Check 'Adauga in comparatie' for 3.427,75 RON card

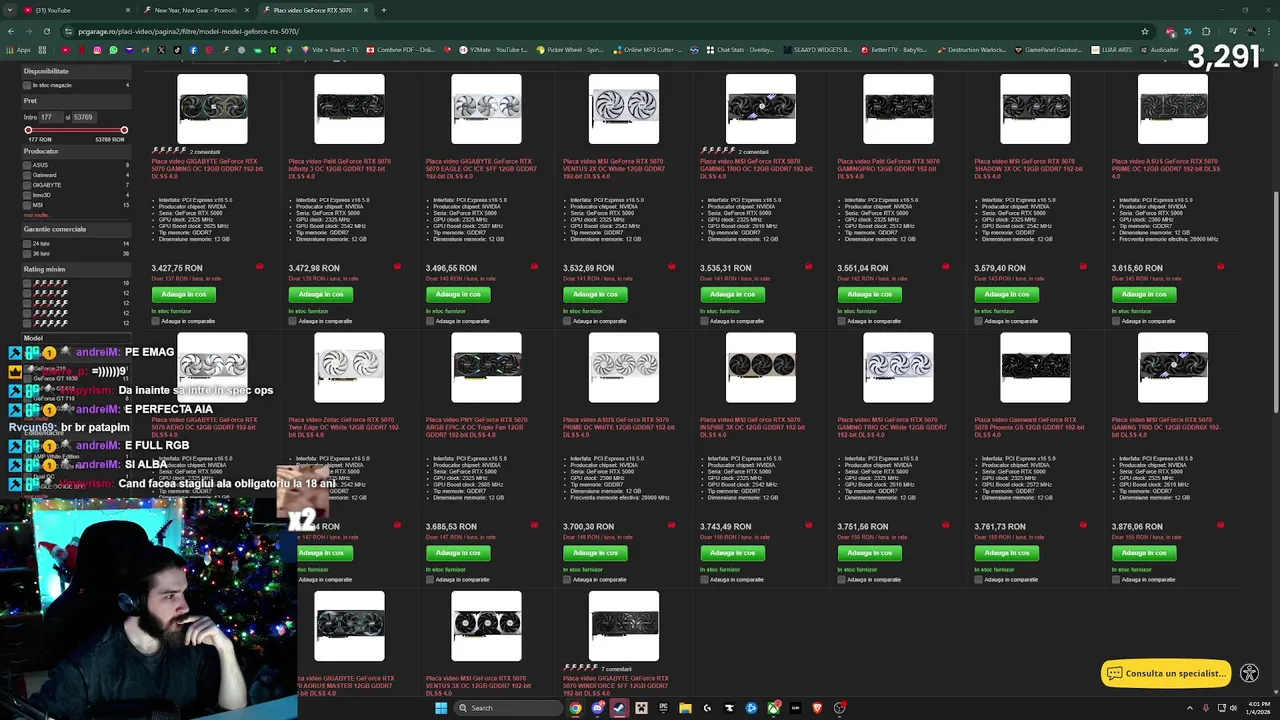click(x=155, y=321)
